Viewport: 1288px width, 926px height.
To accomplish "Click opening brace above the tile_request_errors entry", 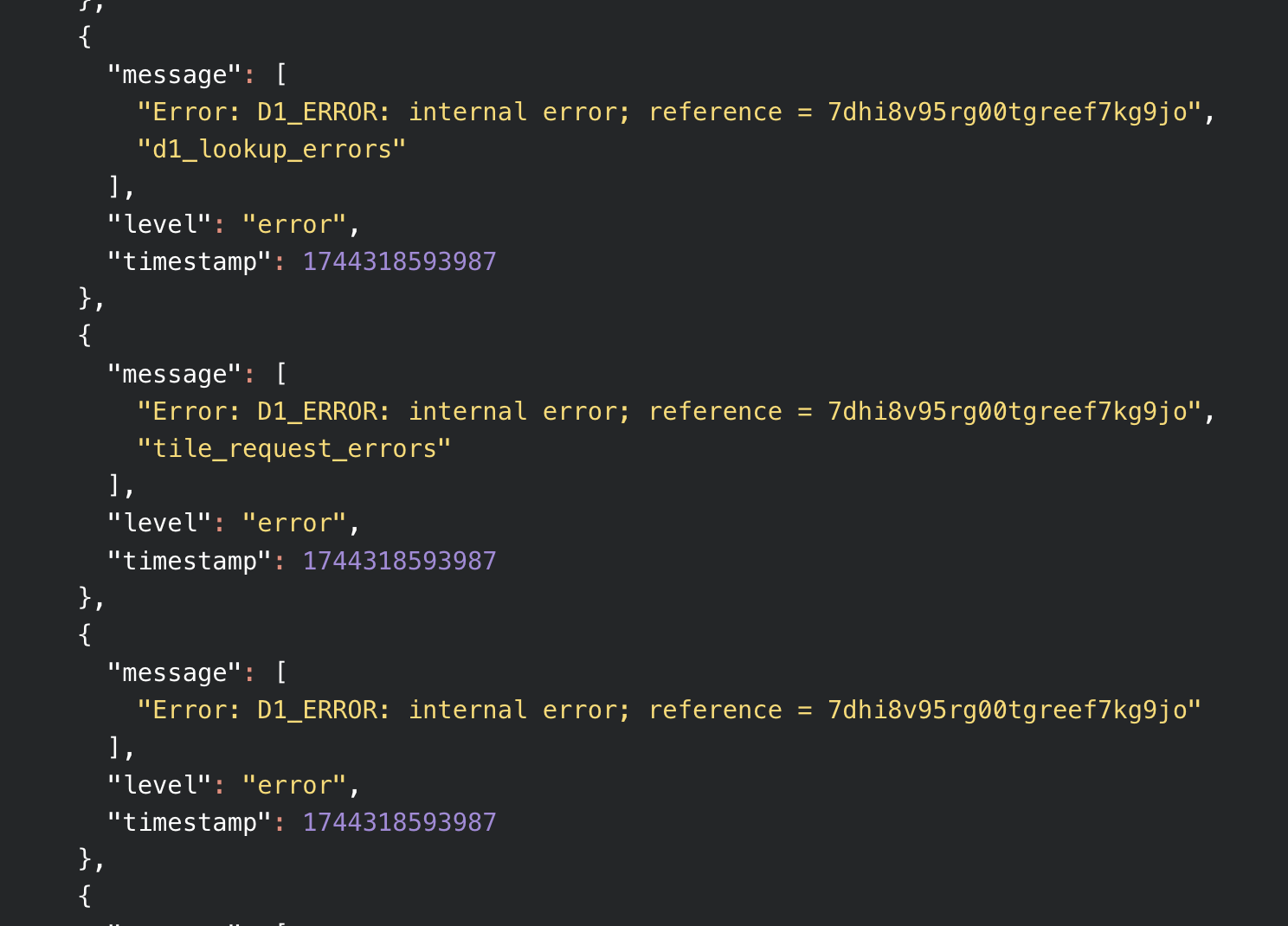I will [x=85, y=335].
